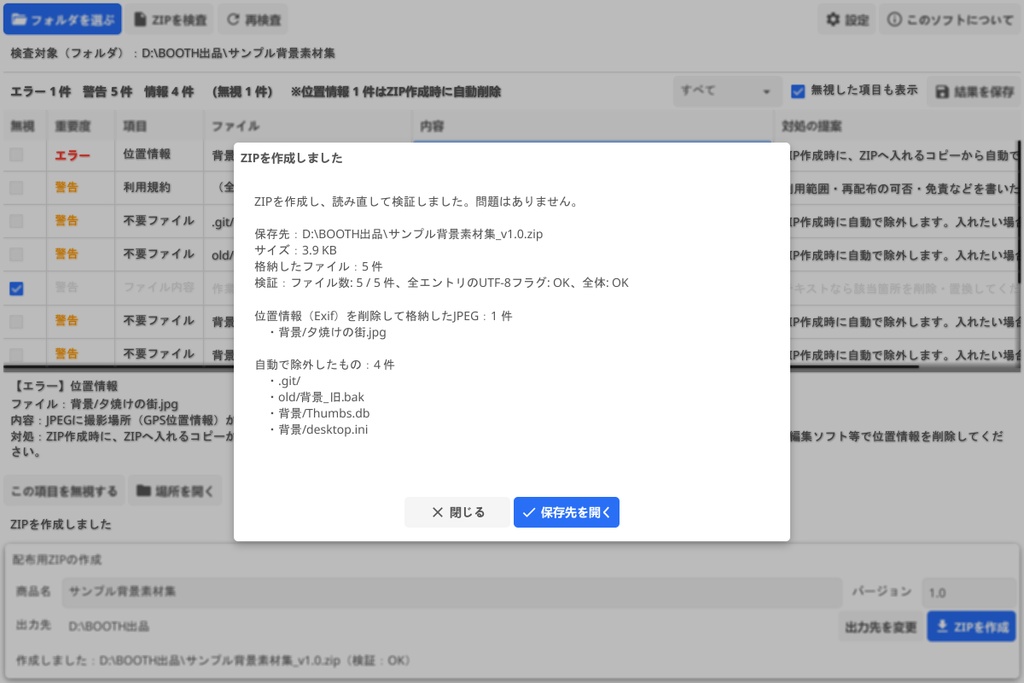Open the すべて filter dropdown

(x=726, y=91)
